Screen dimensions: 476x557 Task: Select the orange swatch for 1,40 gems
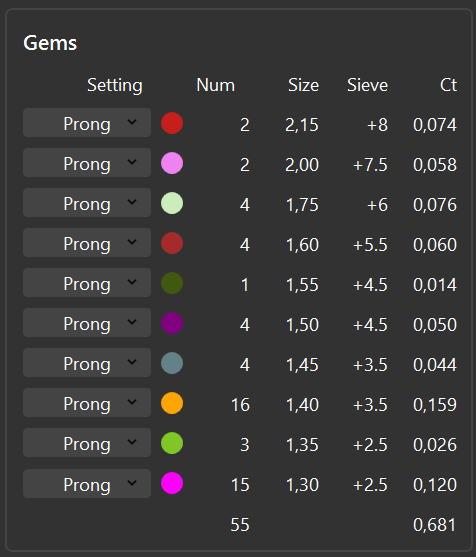tap(172, 403)
